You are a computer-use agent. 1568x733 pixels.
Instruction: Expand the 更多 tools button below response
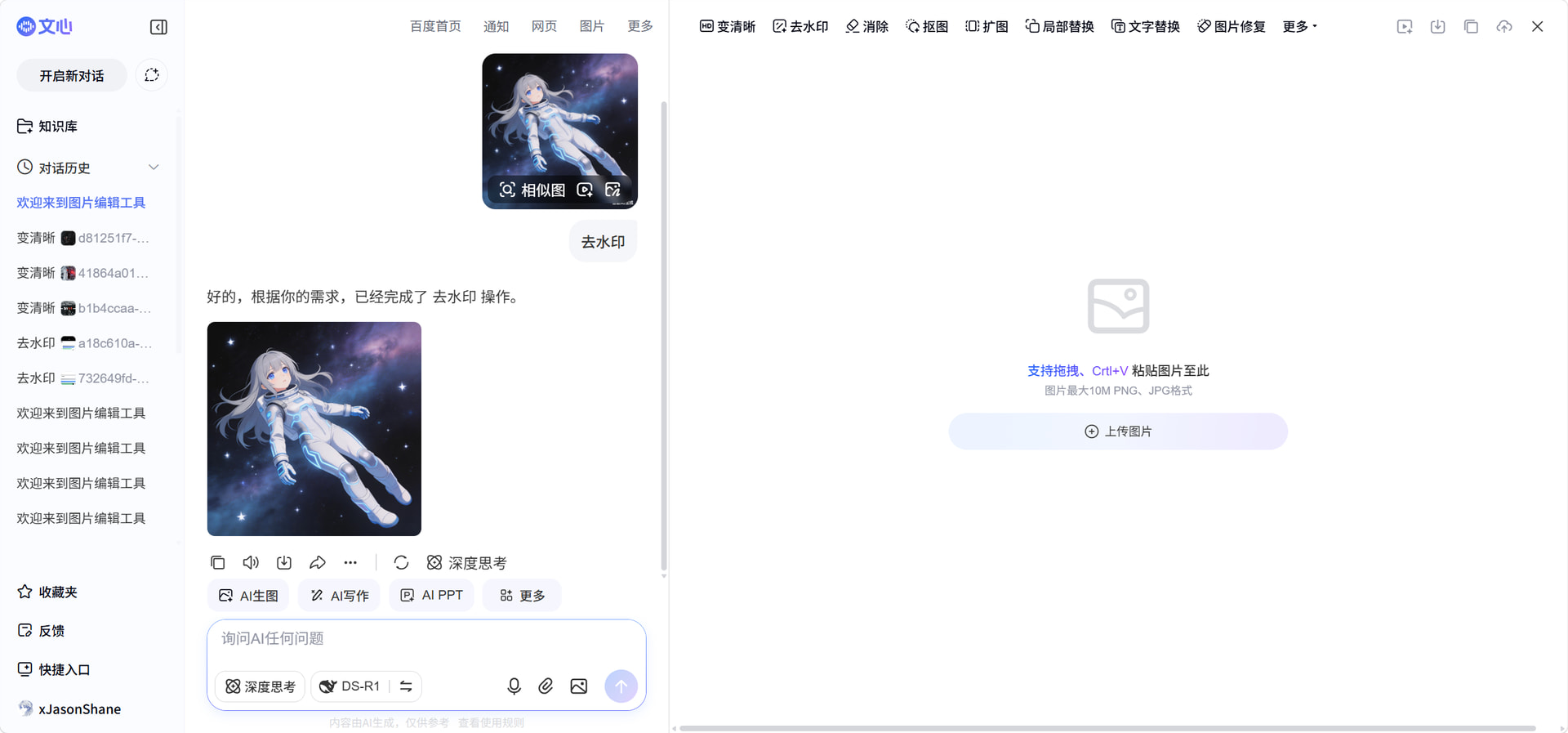[523, 596]
